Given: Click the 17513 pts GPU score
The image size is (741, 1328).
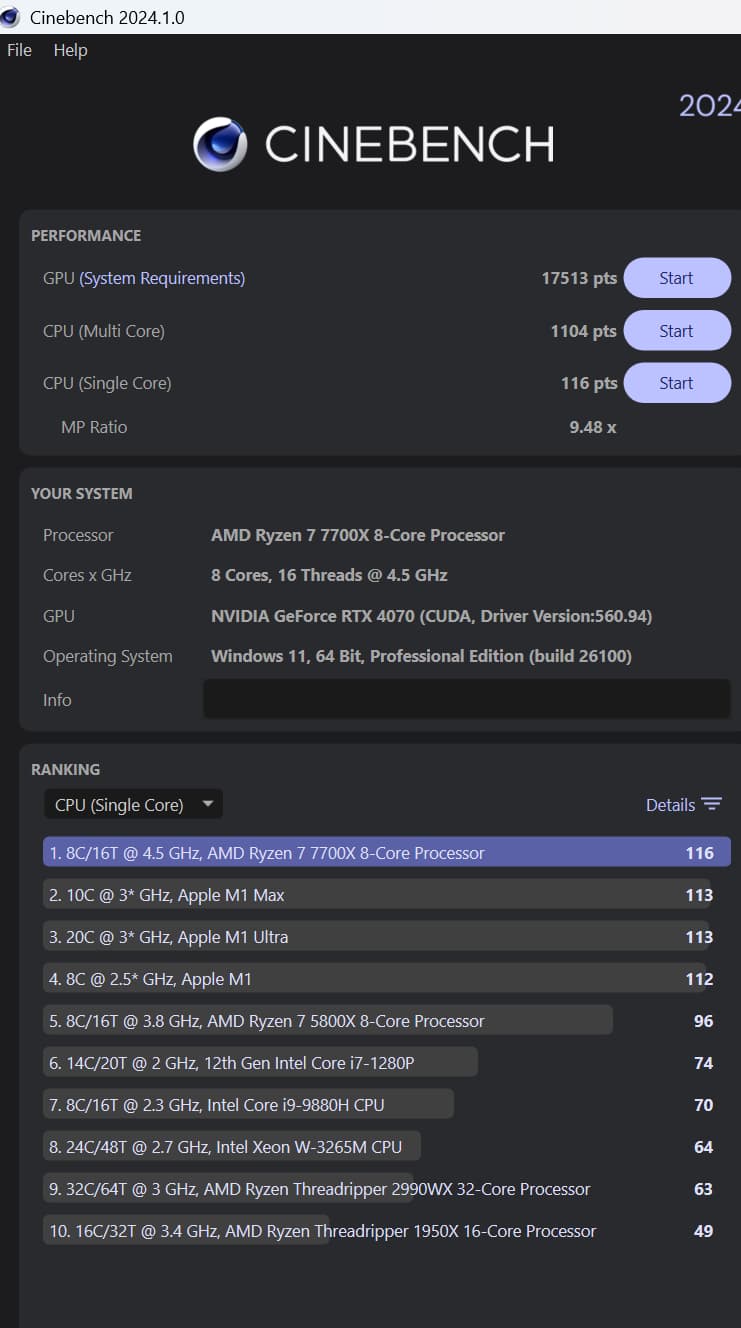Looking at the screenshot, I should pos(579,278).
